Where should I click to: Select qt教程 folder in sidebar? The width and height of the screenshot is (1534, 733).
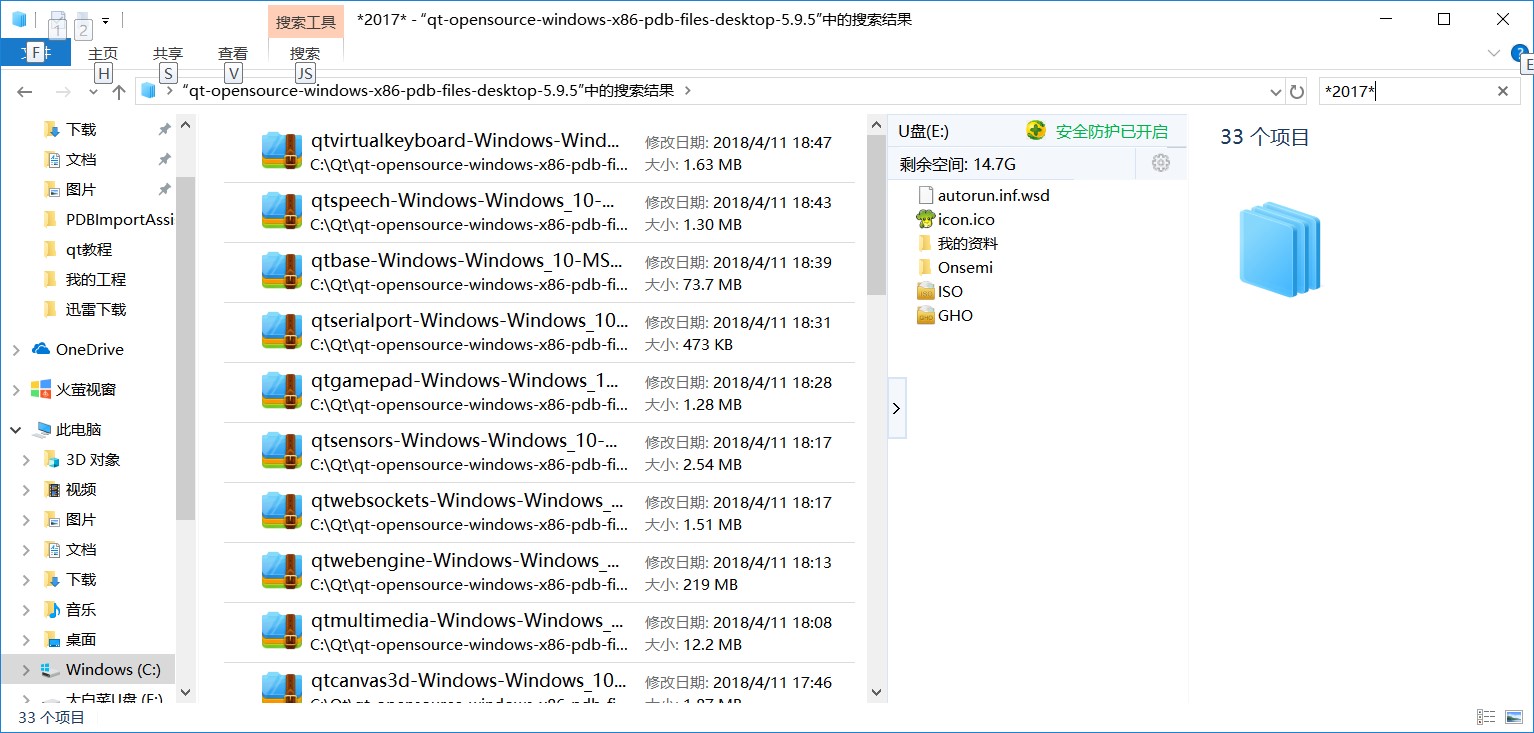click(x=89, y=250)
